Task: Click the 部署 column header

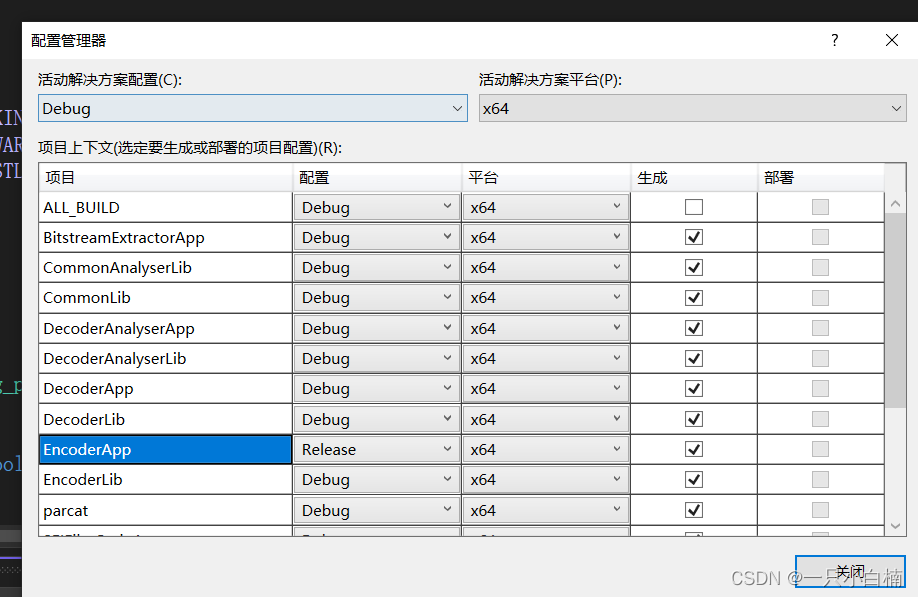Action: (820, 177)
